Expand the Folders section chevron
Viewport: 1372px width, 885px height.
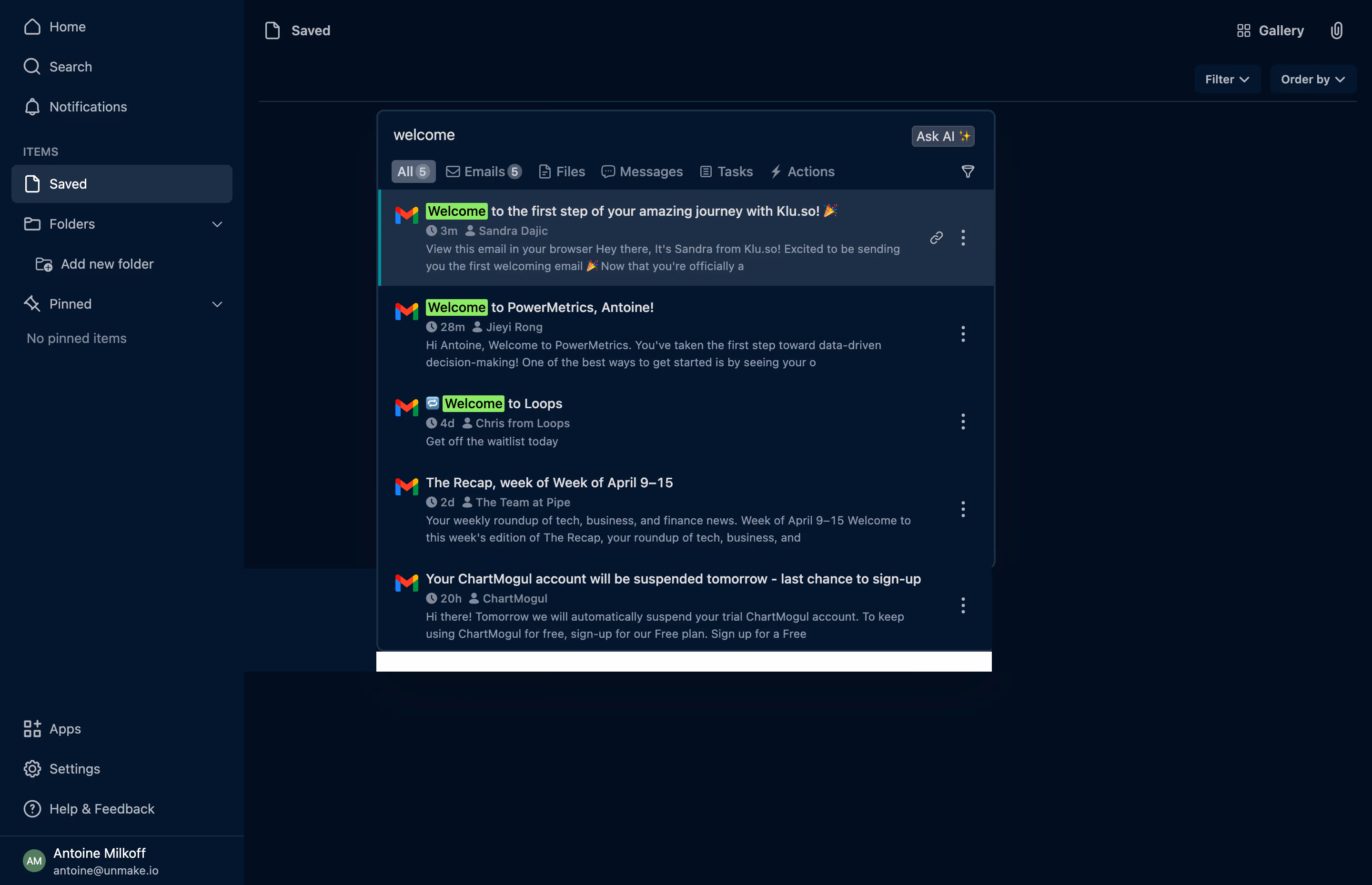217,224
